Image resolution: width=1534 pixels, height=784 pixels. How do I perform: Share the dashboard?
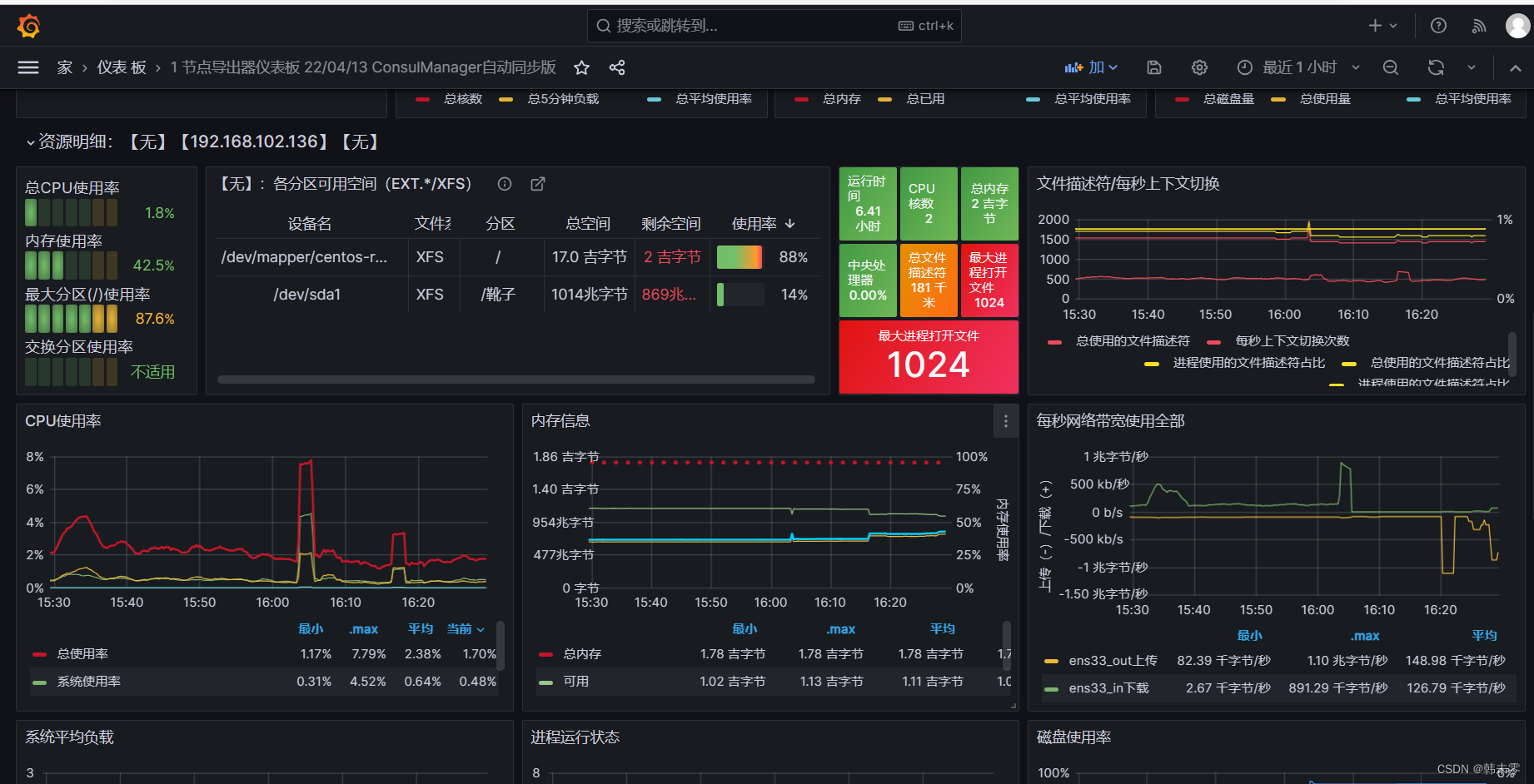point(617,67)
